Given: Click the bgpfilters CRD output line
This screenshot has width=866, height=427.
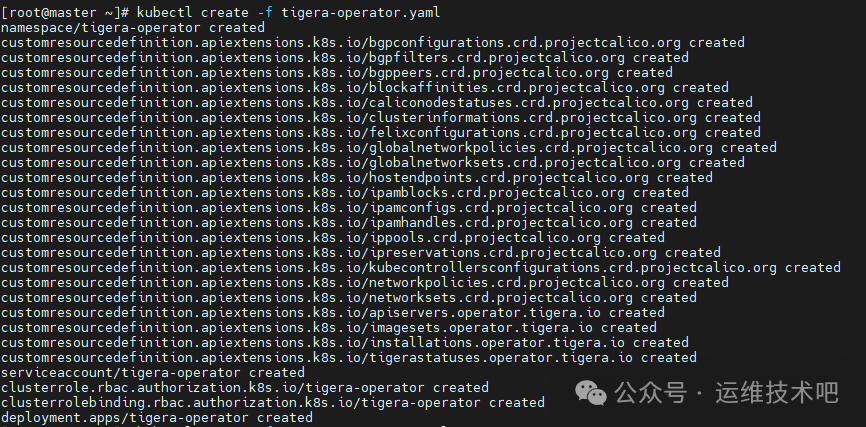Looking at the screenshot, I should pos(344,57).
